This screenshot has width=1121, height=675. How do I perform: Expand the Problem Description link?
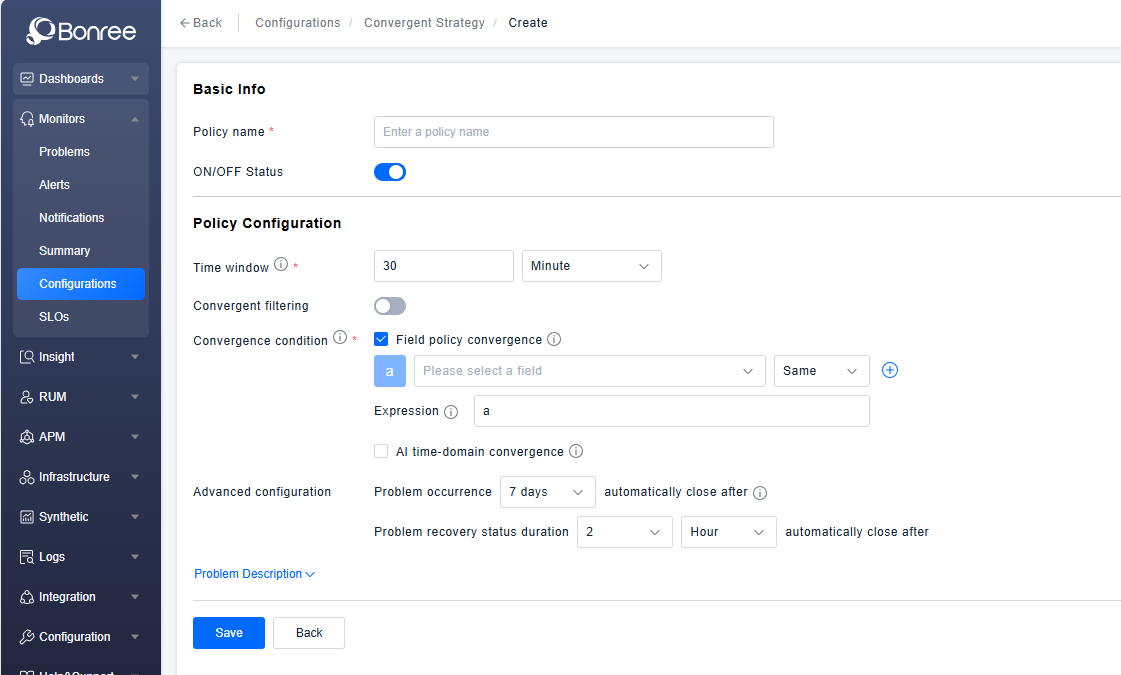[x=254, y=574]
